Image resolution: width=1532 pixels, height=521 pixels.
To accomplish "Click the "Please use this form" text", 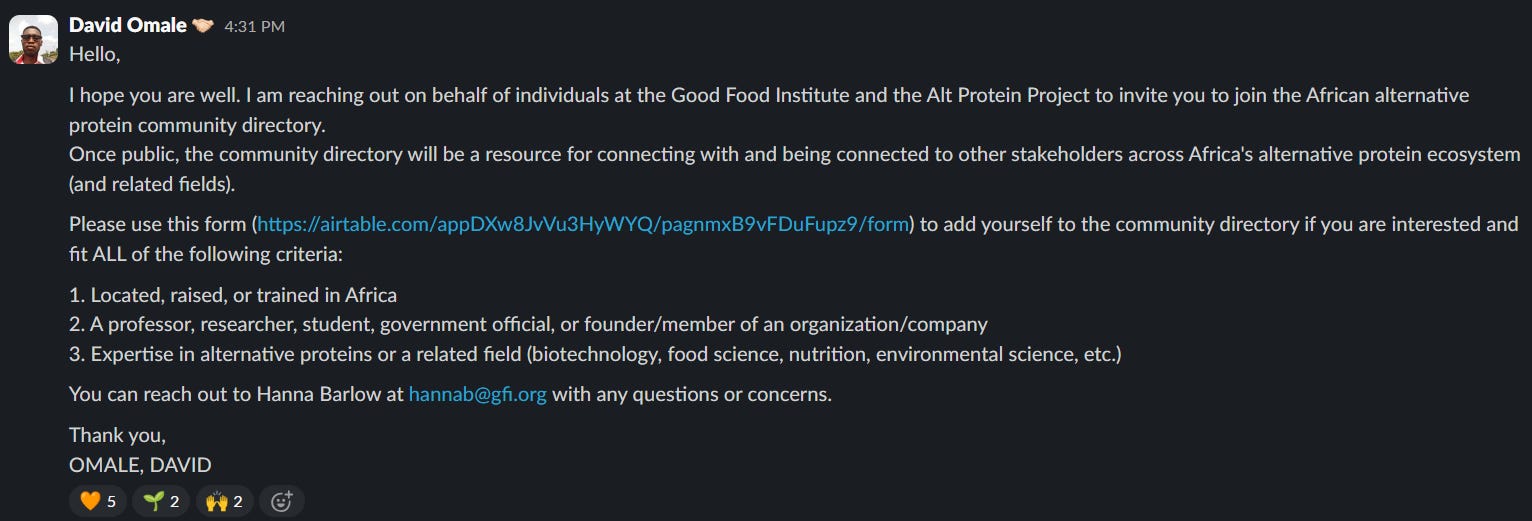I will pos(160,224).
